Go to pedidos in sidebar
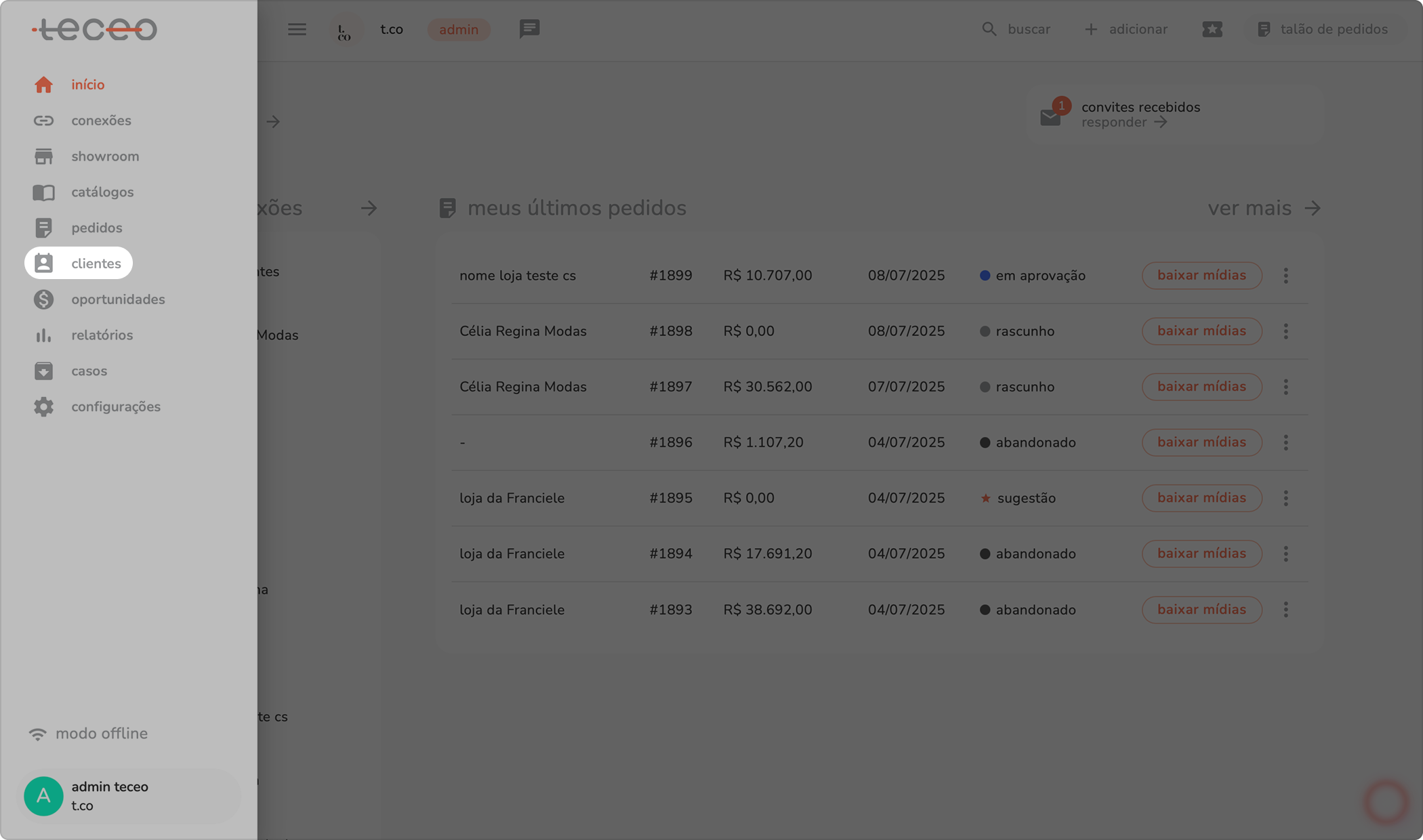Screen dimensions: 1423x840 [96, 228]
